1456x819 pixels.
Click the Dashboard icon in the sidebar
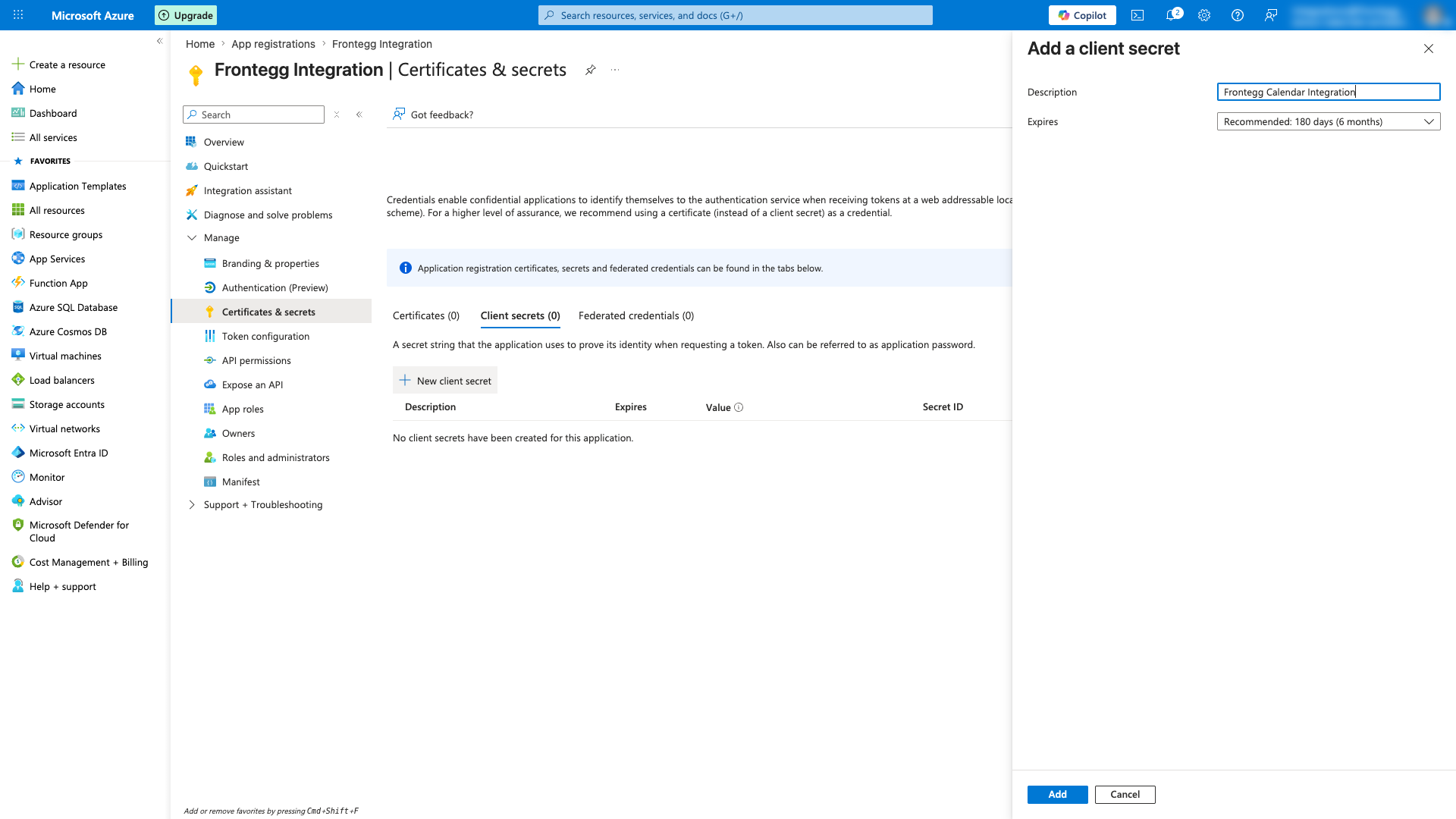click(18, 113)
